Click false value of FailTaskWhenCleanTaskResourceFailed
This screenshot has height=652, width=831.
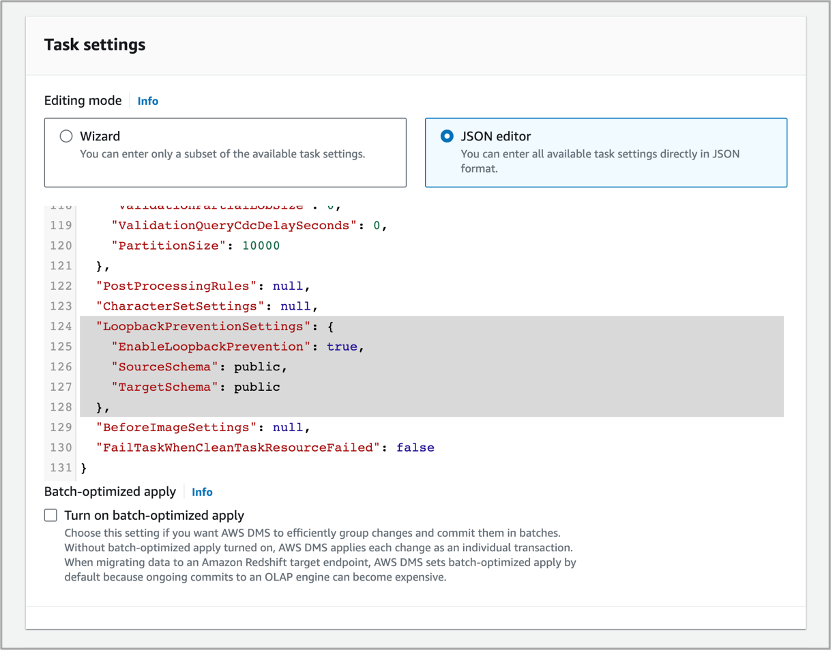tap(415, 447)
